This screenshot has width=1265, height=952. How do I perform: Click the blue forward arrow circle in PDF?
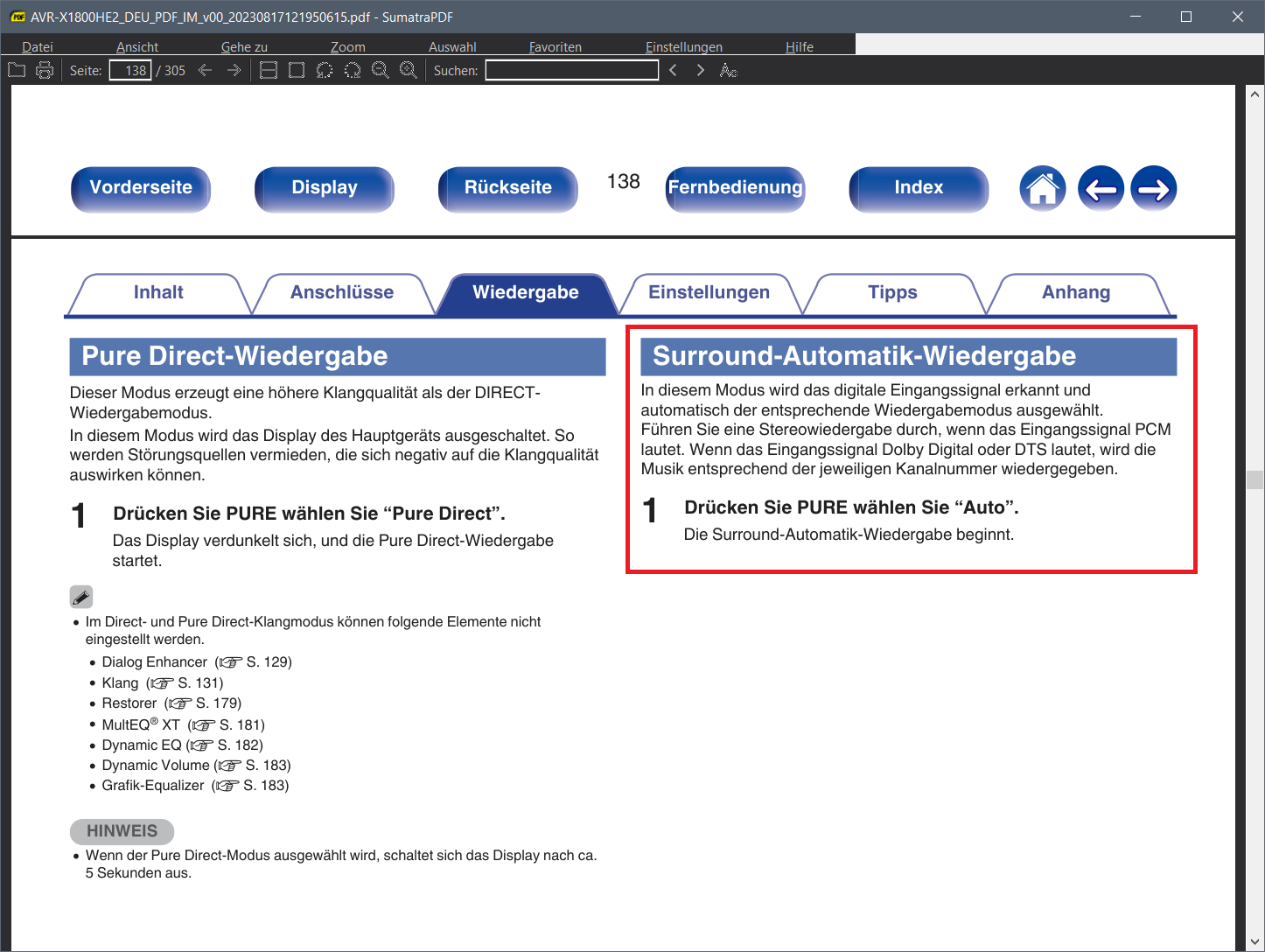coord(1154,188)
